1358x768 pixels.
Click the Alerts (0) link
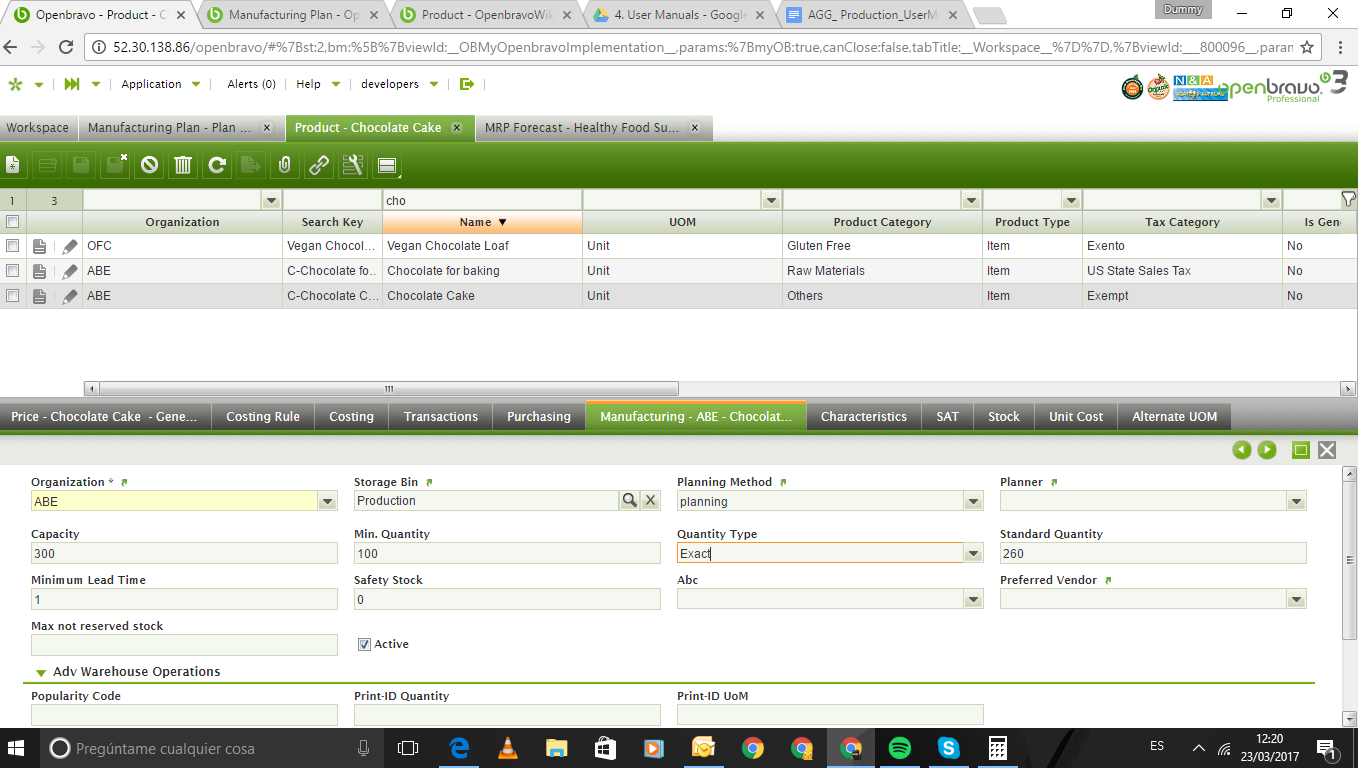(251, 84)
